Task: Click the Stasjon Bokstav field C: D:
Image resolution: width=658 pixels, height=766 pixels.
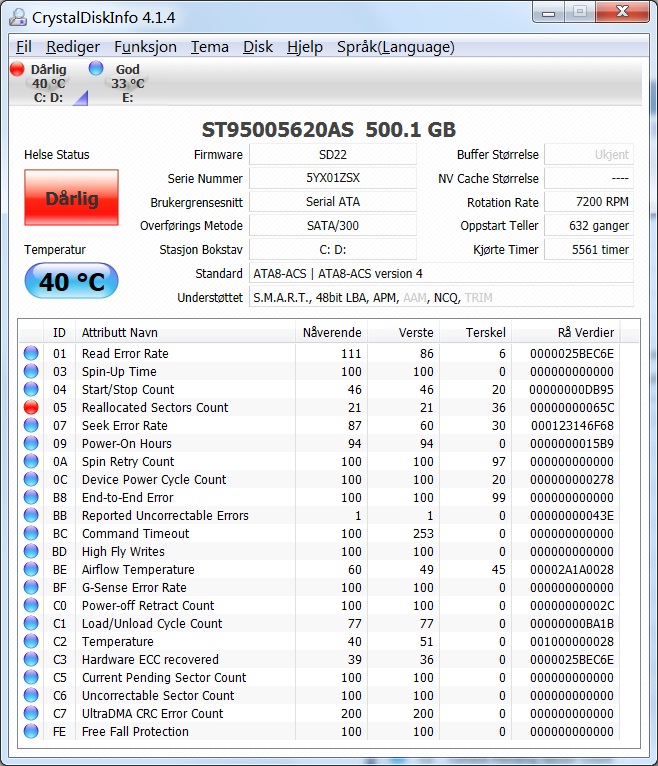Action: pos(333,249)
